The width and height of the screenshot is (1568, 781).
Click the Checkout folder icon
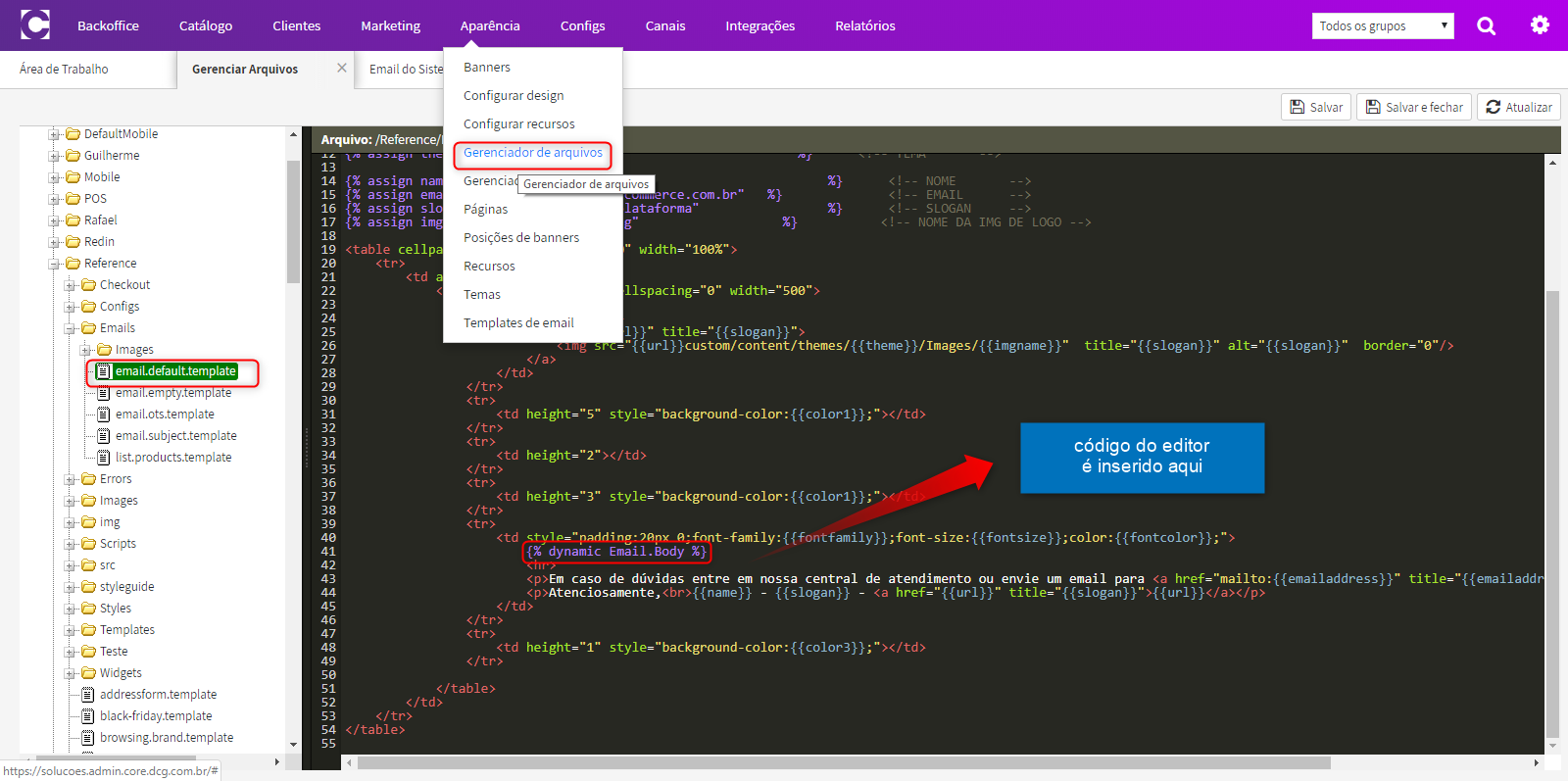(x=88, y=285)
